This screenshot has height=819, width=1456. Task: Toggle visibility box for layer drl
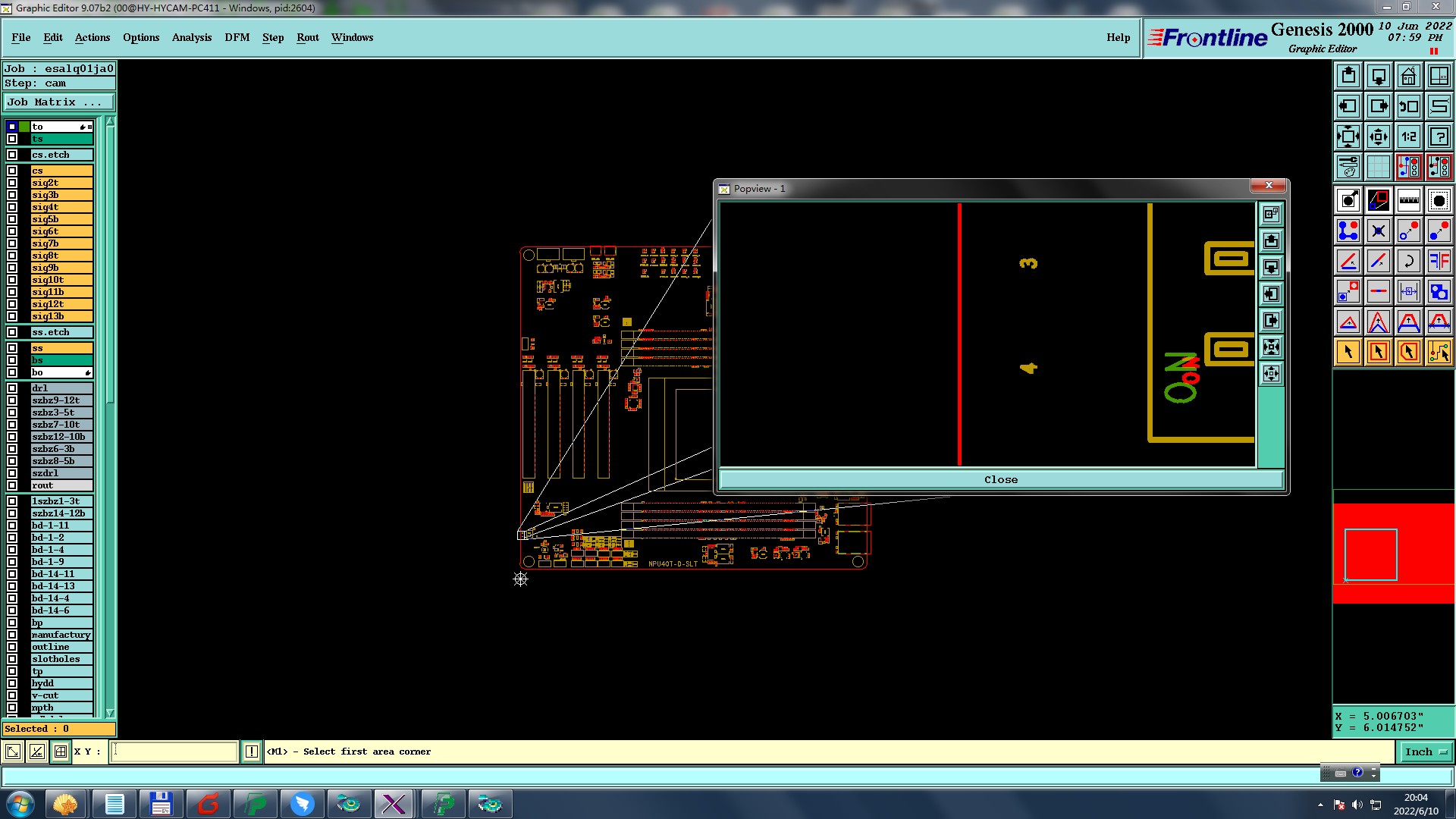tap(12, 388)
